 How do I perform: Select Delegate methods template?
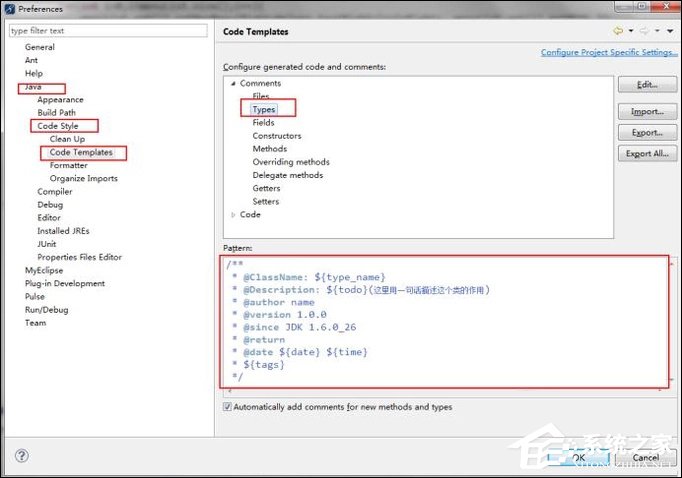pyautogui.click(x=288, y=175)
